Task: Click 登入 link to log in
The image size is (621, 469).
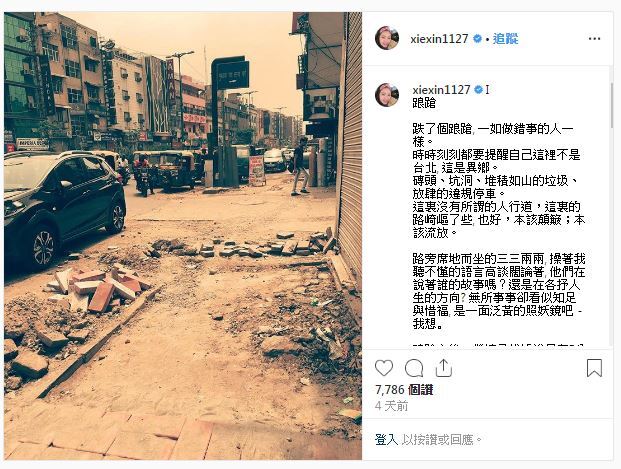Action: pyautogui.click(x=386, y=439)
